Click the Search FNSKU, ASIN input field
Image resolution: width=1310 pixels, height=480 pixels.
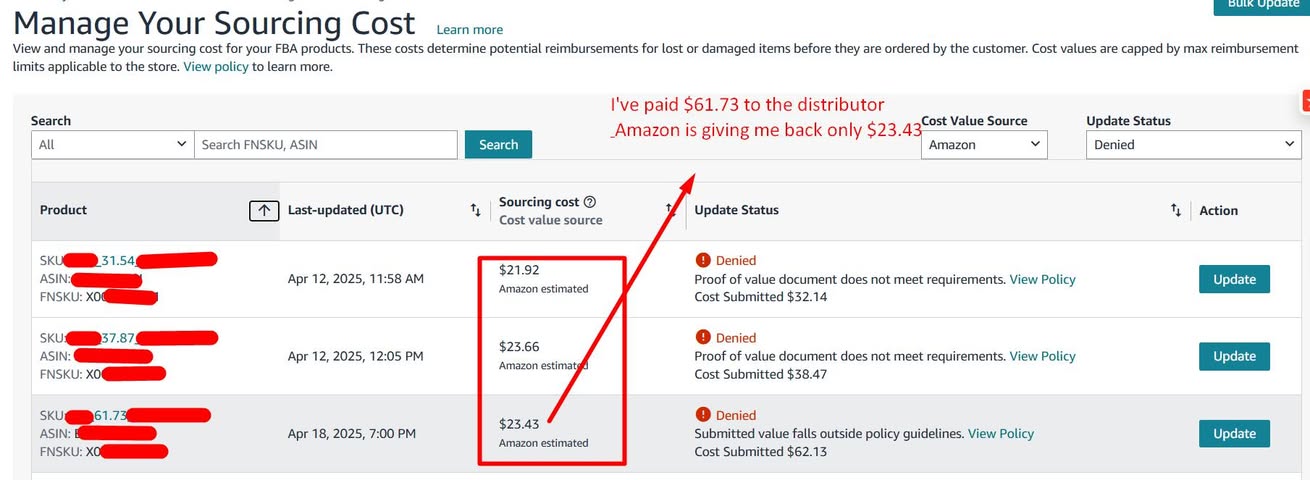click(326, 144)
